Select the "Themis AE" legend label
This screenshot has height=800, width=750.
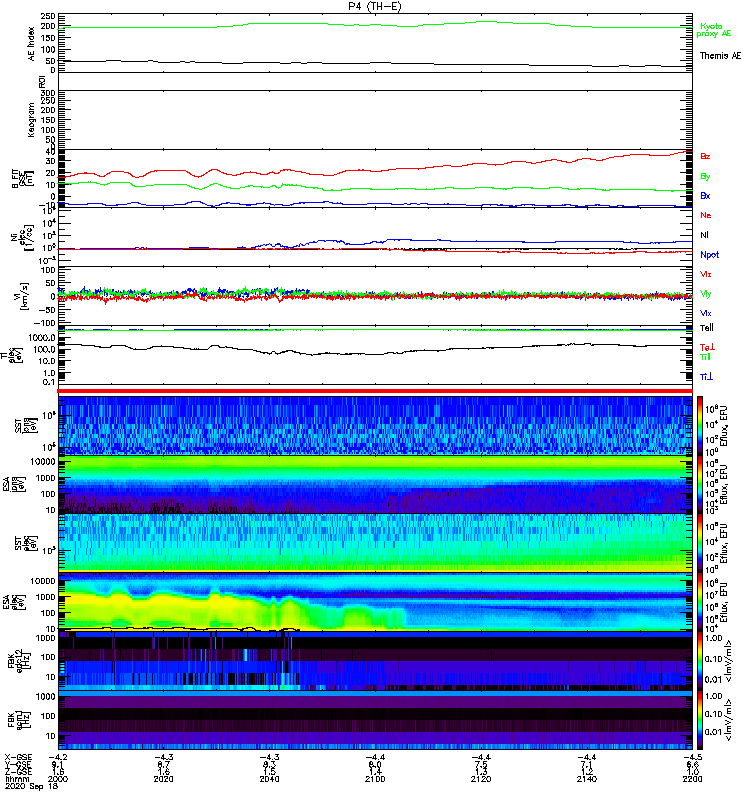pos(720,56)
